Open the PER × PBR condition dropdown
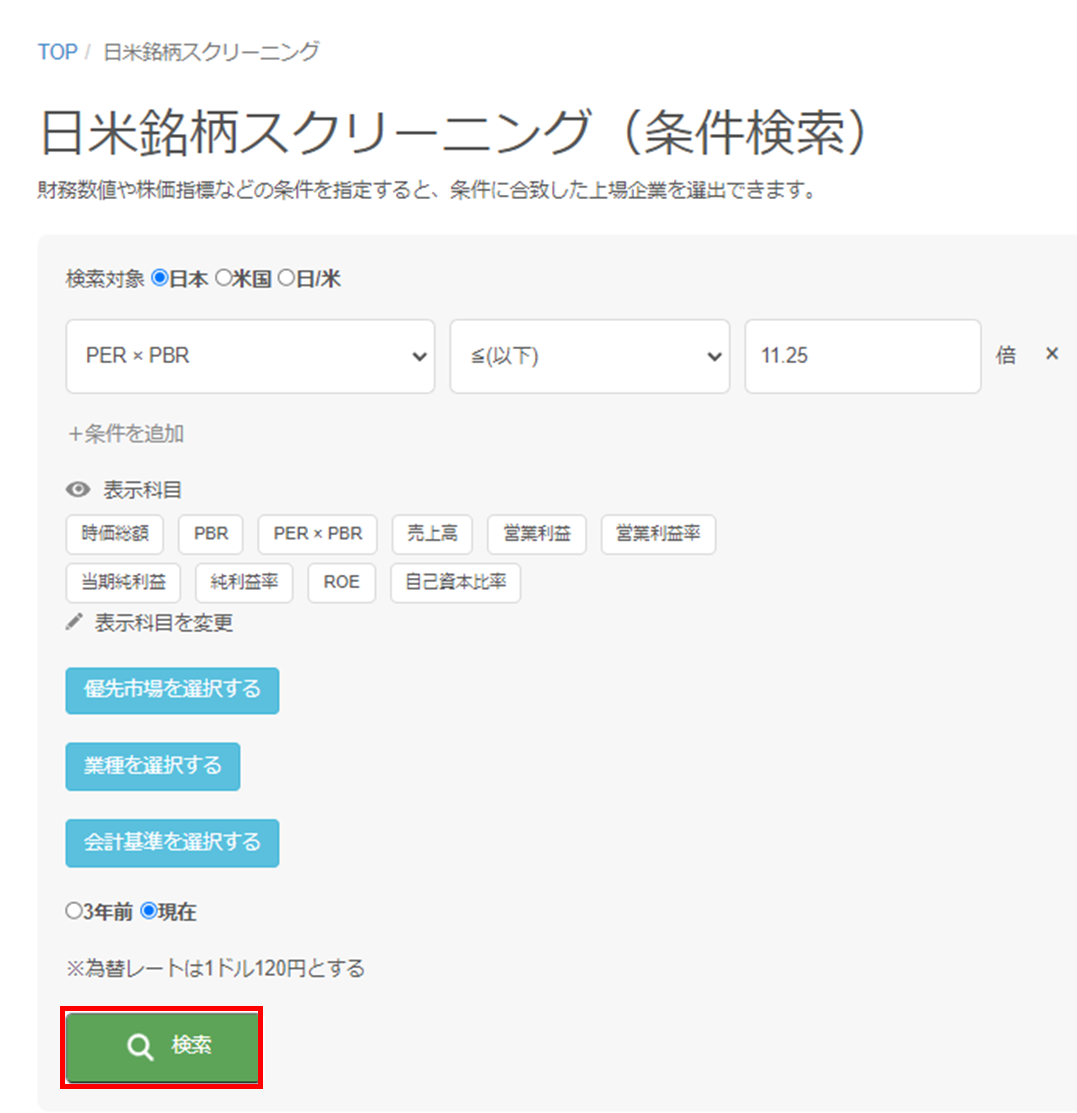 (251, 356)
